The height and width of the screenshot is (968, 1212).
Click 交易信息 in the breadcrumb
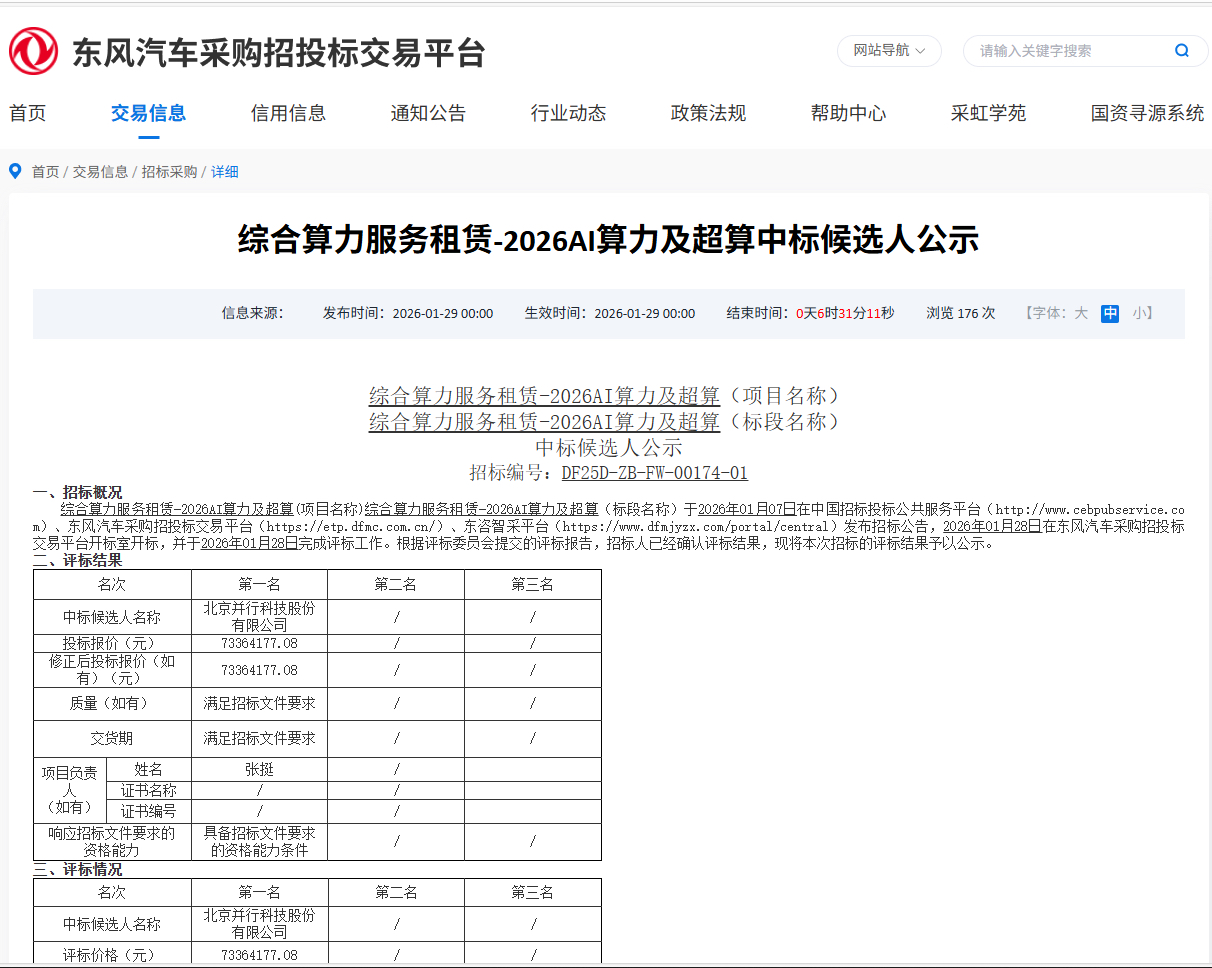tap(100, 172)
